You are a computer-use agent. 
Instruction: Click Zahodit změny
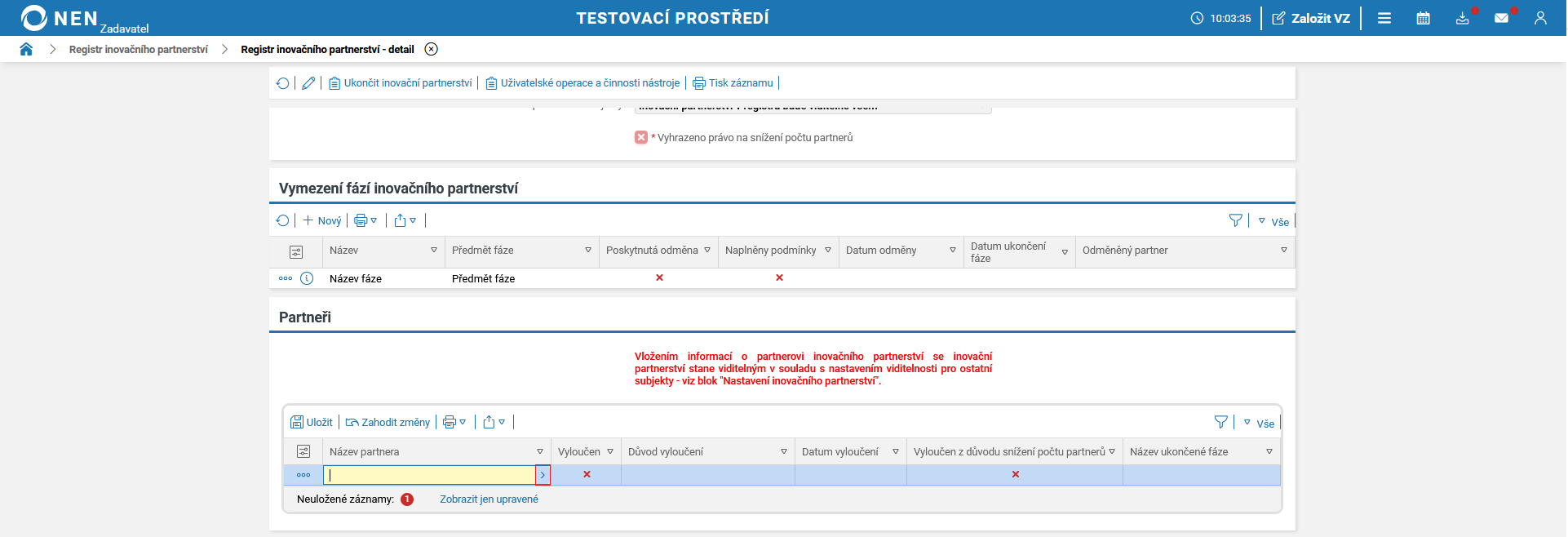point(388,422)
